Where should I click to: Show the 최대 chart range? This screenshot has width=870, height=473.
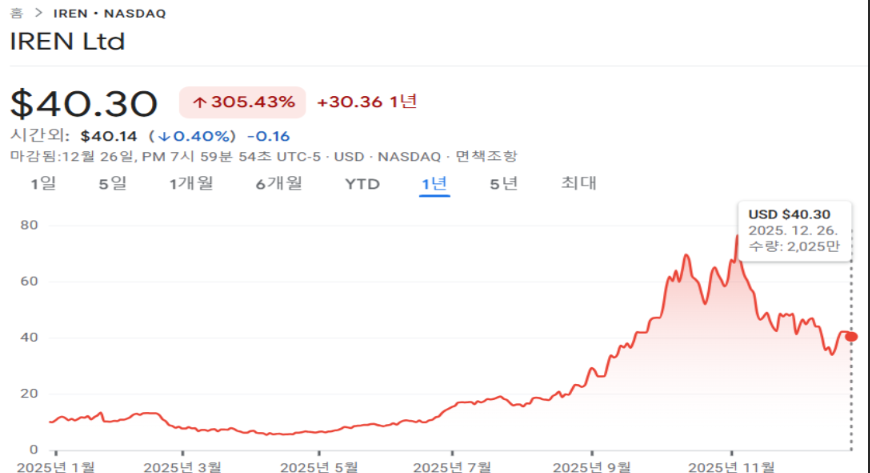point(579,183)
